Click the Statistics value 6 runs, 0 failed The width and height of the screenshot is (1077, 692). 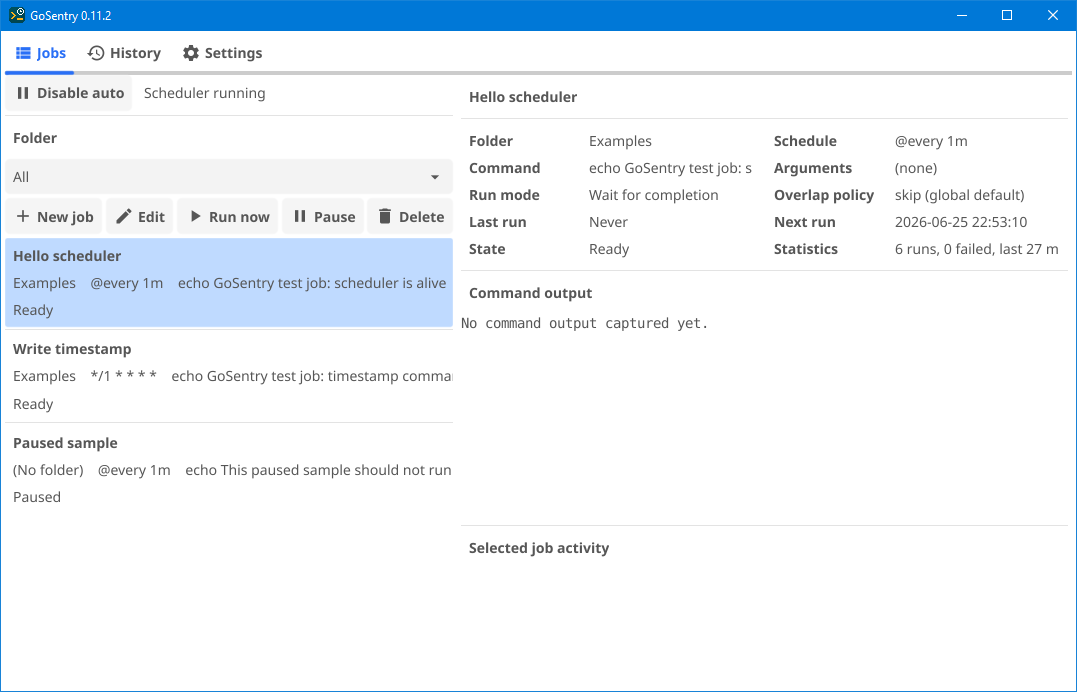tap(976, 249)
